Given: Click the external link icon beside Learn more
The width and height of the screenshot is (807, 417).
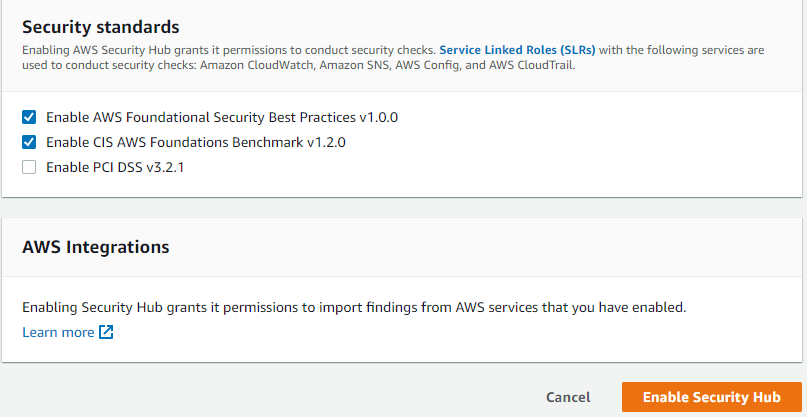Looking at the screenshot, I should 107,332.
